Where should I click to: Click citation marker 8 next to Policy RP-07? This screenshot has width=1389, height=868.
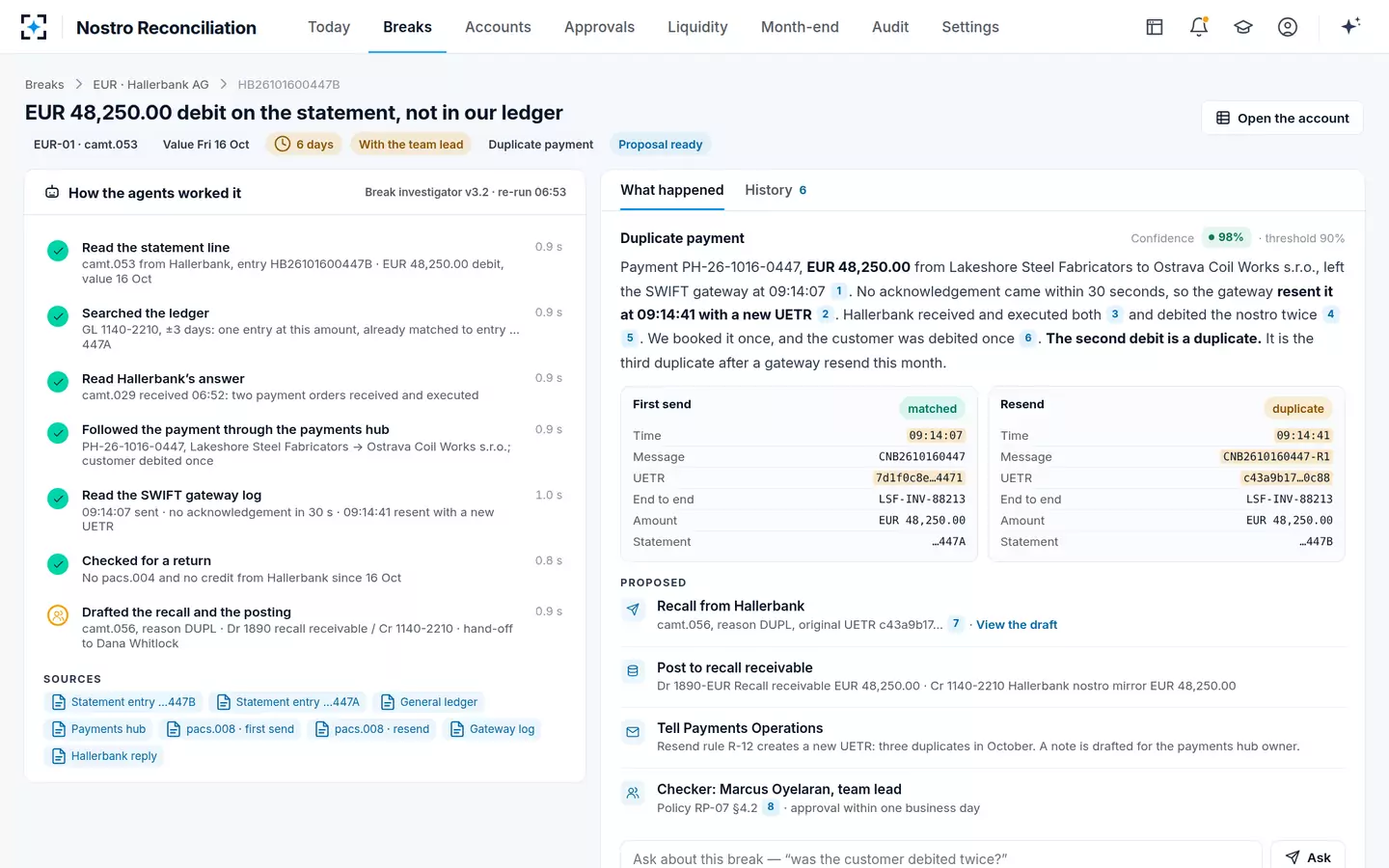pyautogui.click(x=771, y=807)
